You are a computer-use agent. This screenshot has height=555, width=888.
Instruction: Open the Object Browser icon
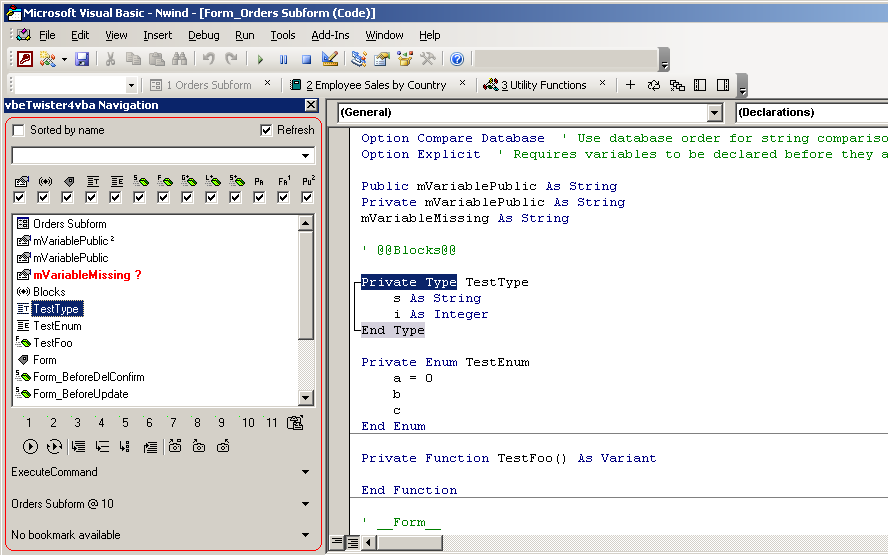click(x=405, y=59)
